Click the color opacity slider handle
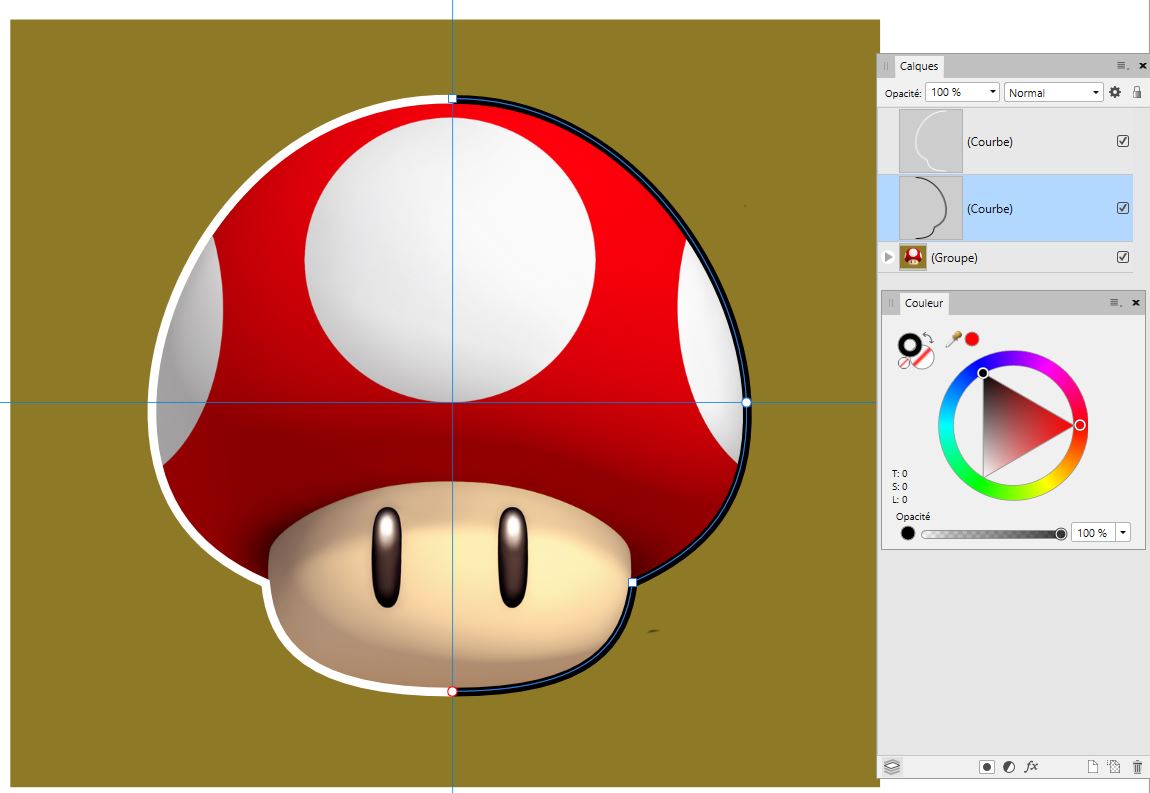Viewport: 1150px width, 793px height. [1061, 534]
